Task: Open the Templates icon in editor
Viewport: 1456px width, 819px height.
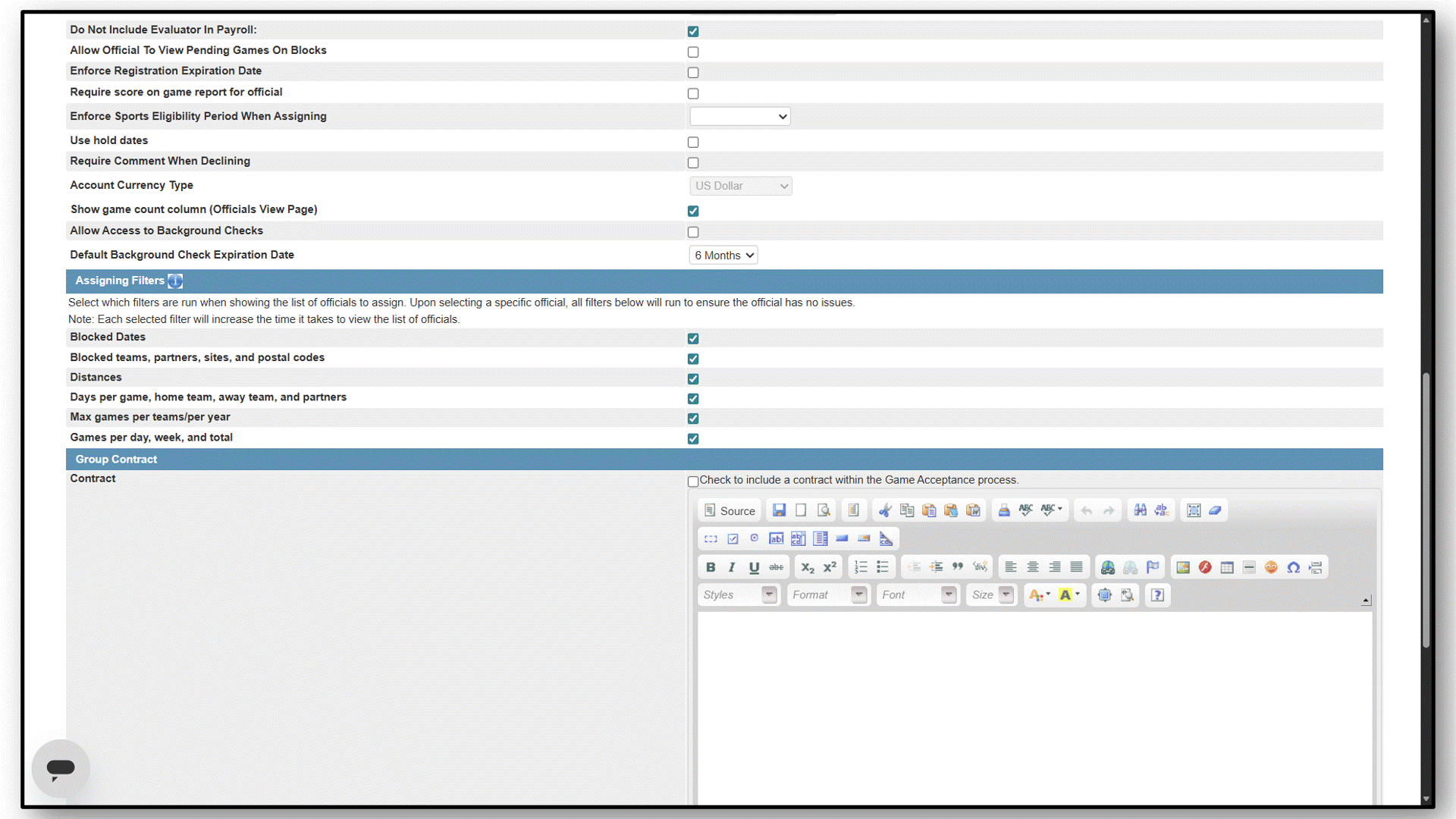Action: pyautogui.click(x=853, y=510)
